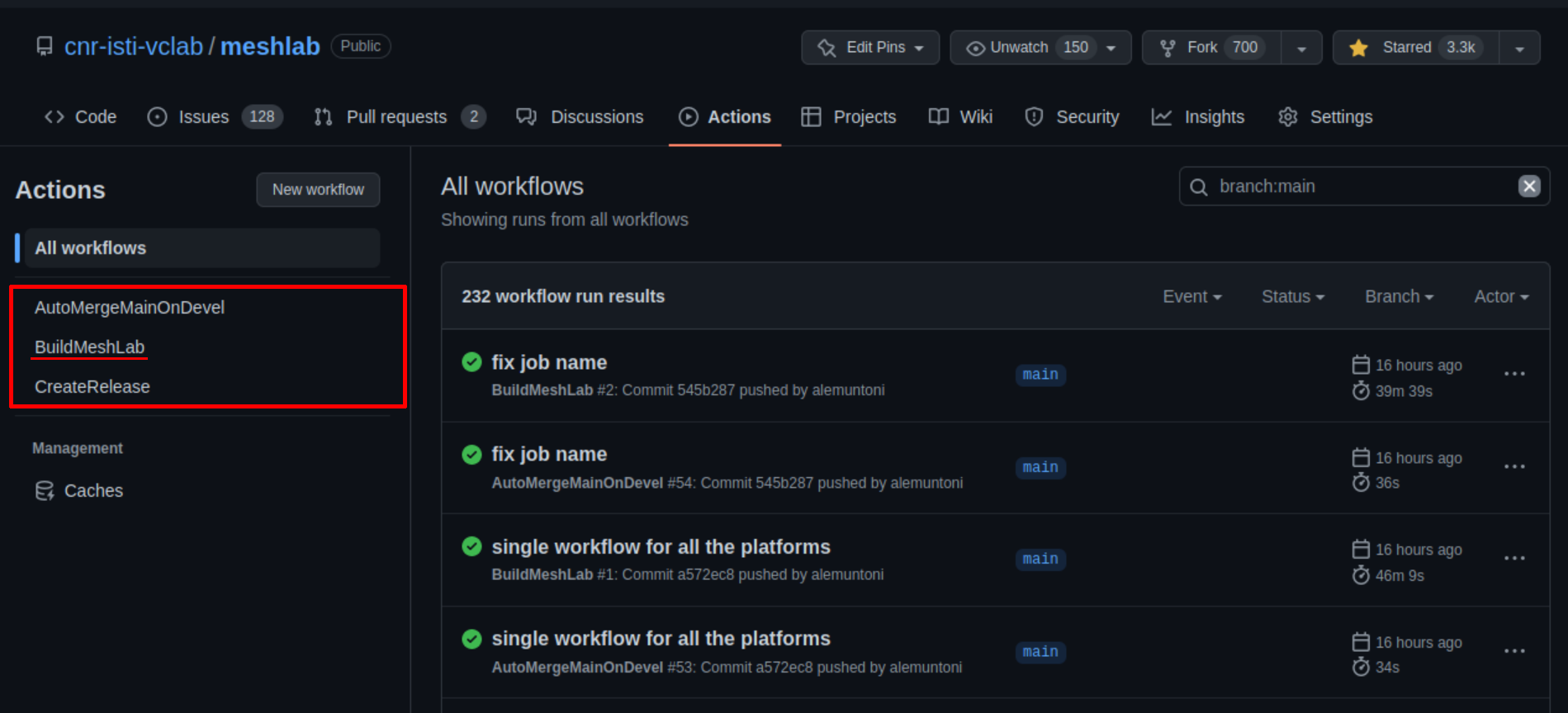The image size is (1568, 713).
Task: Click stopwatch icon next to 46m 9s
Action: click(1361, 575)
